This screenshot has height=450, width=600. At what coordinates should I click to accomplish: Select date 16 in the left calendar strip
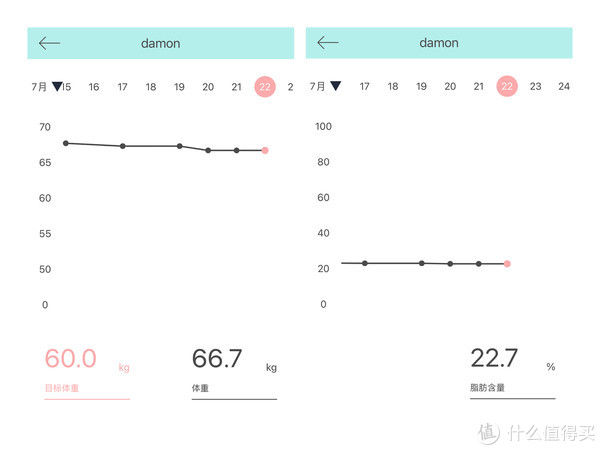[94, 87]
